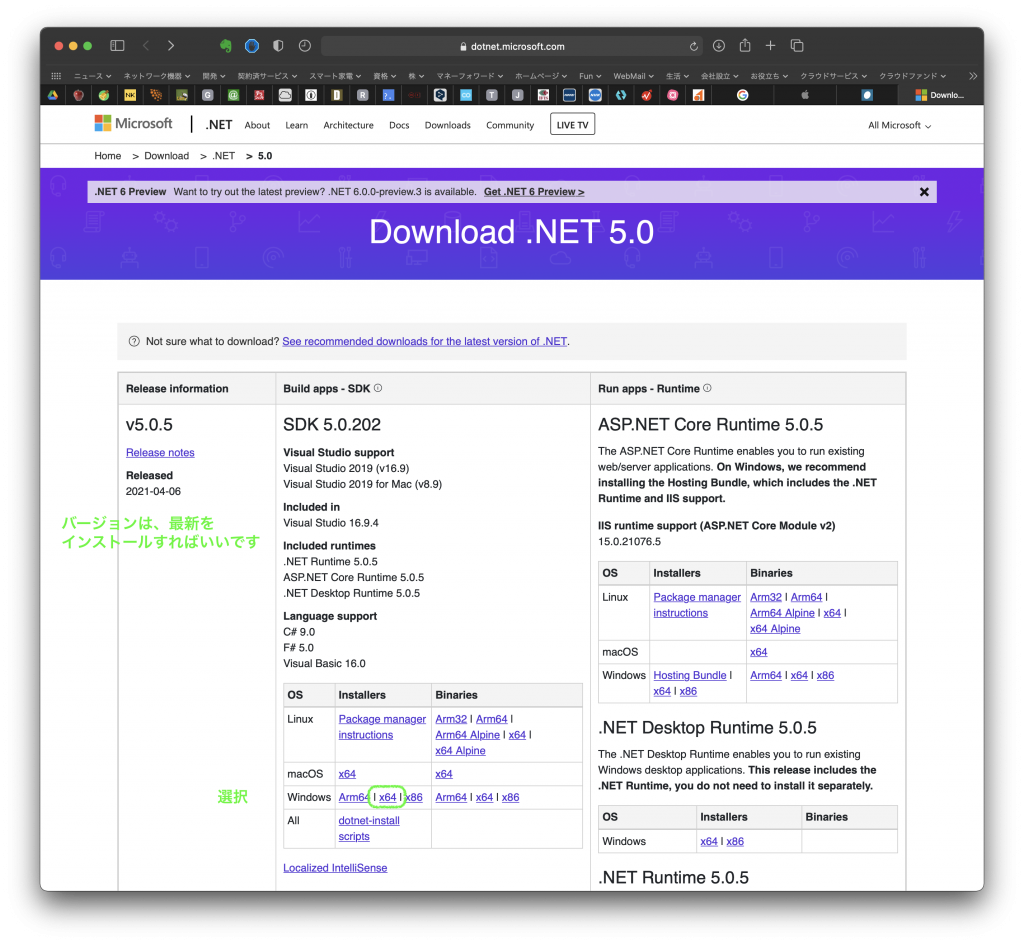Image resolution: width=1024 pixels, height=944 pixels.
Task: Click the Download breadcrumb link
Action: [167, 156]
